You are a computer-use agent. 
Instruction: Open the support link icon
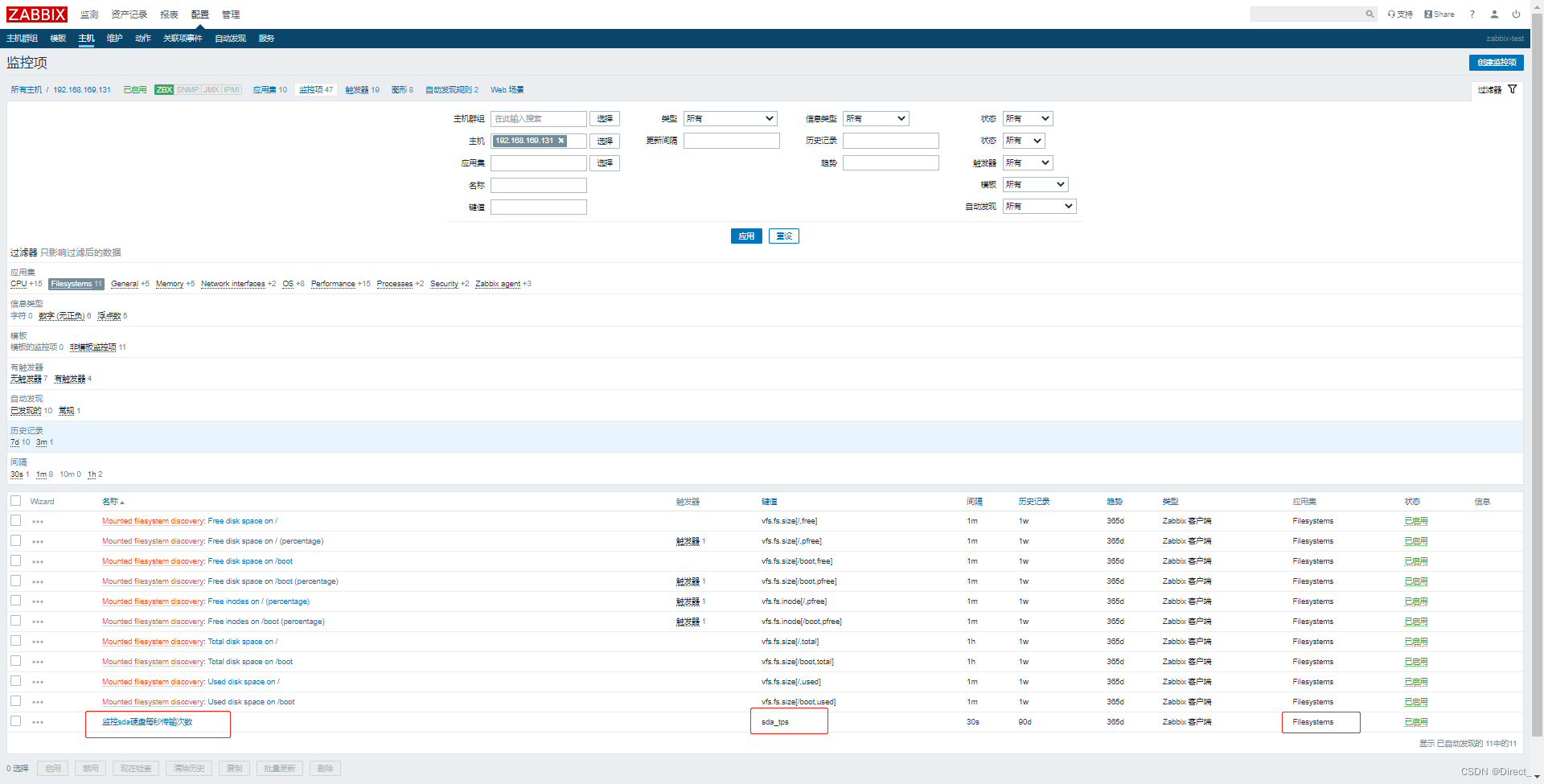pyautogui.click(x=1400, y=14)
